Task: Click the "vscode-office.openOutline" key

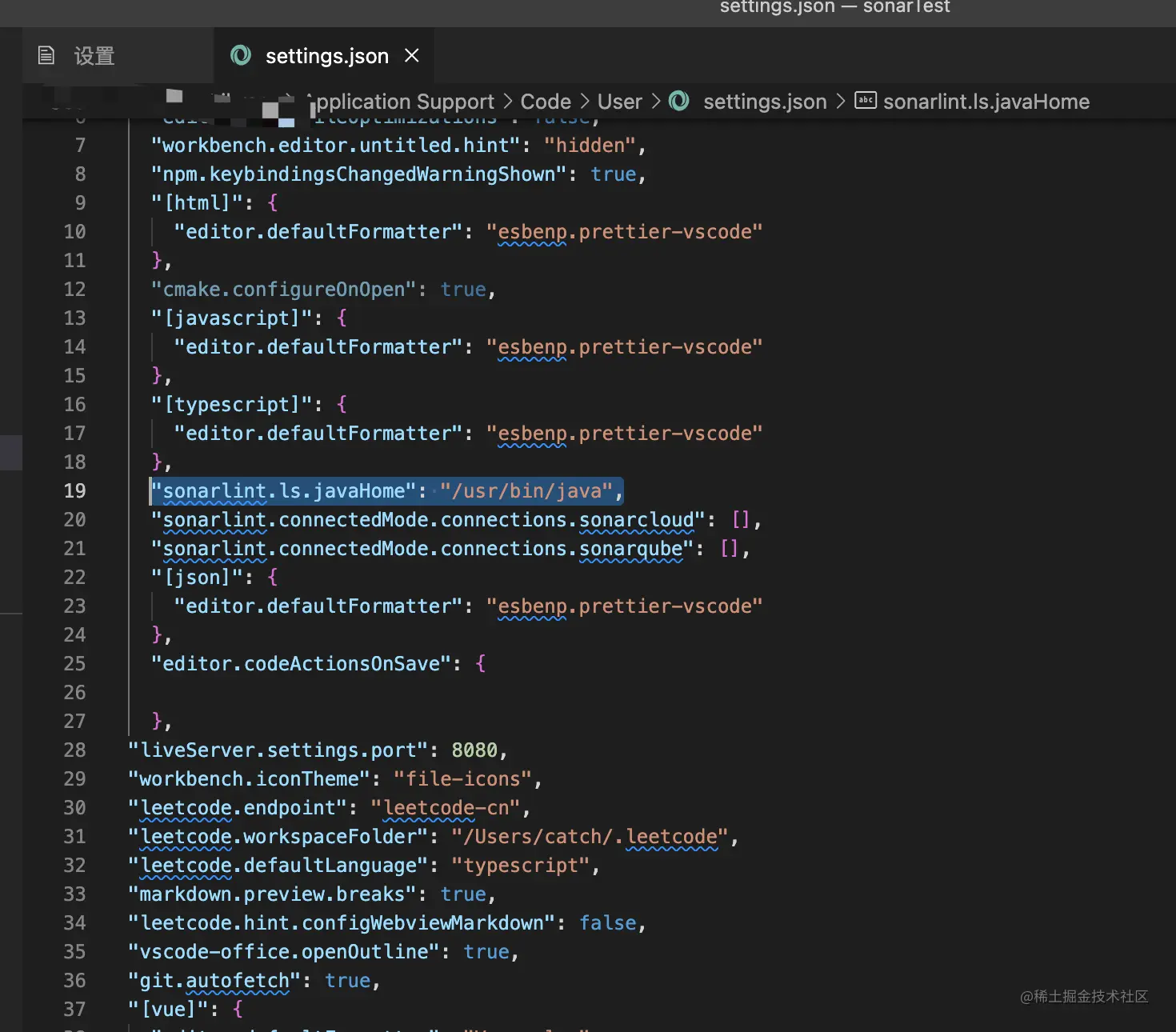Action: [284, 952]
